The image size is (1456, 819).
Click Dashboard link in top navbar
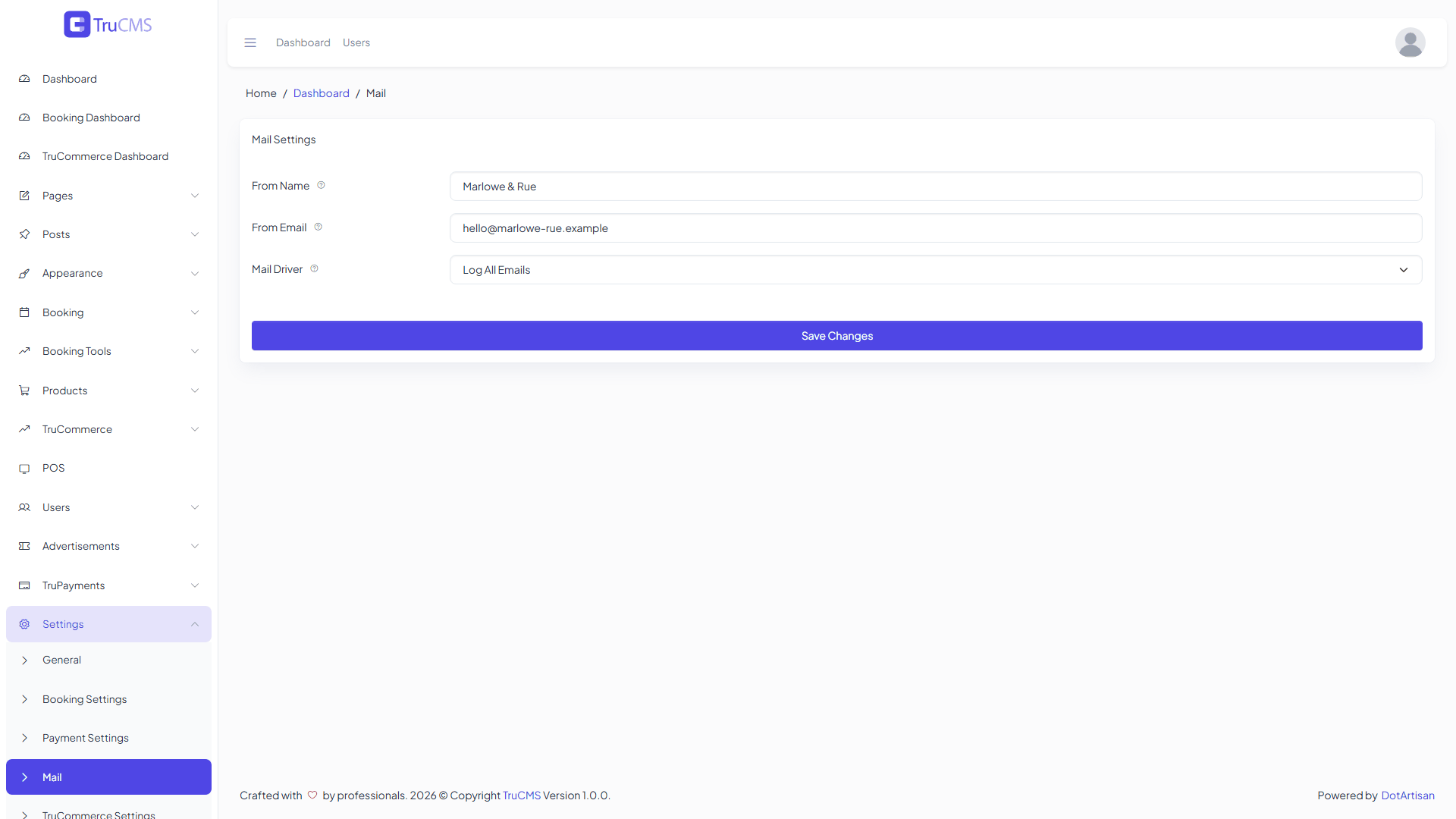(x=303, y=42)
